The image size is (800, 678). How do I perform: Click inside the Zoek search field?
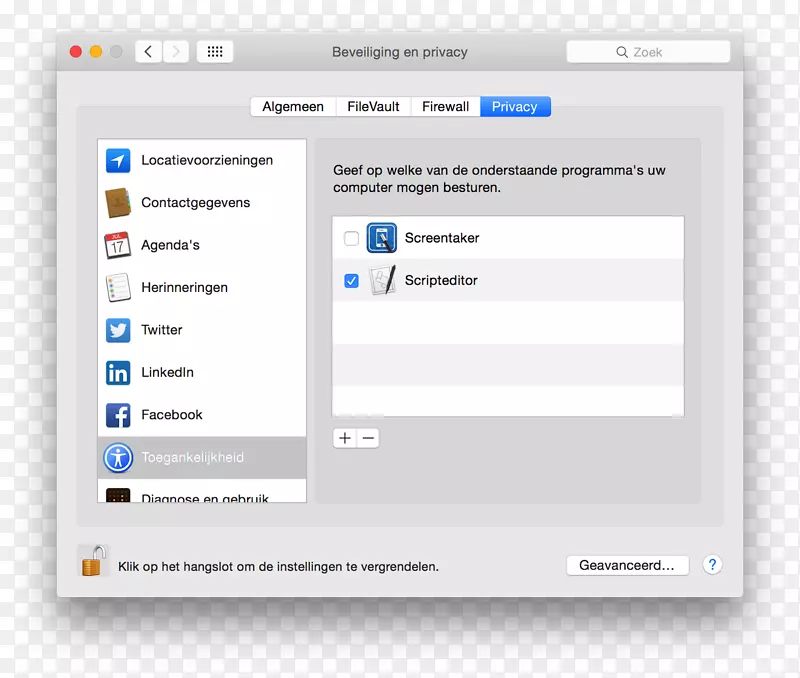click(x=648, y=51)
